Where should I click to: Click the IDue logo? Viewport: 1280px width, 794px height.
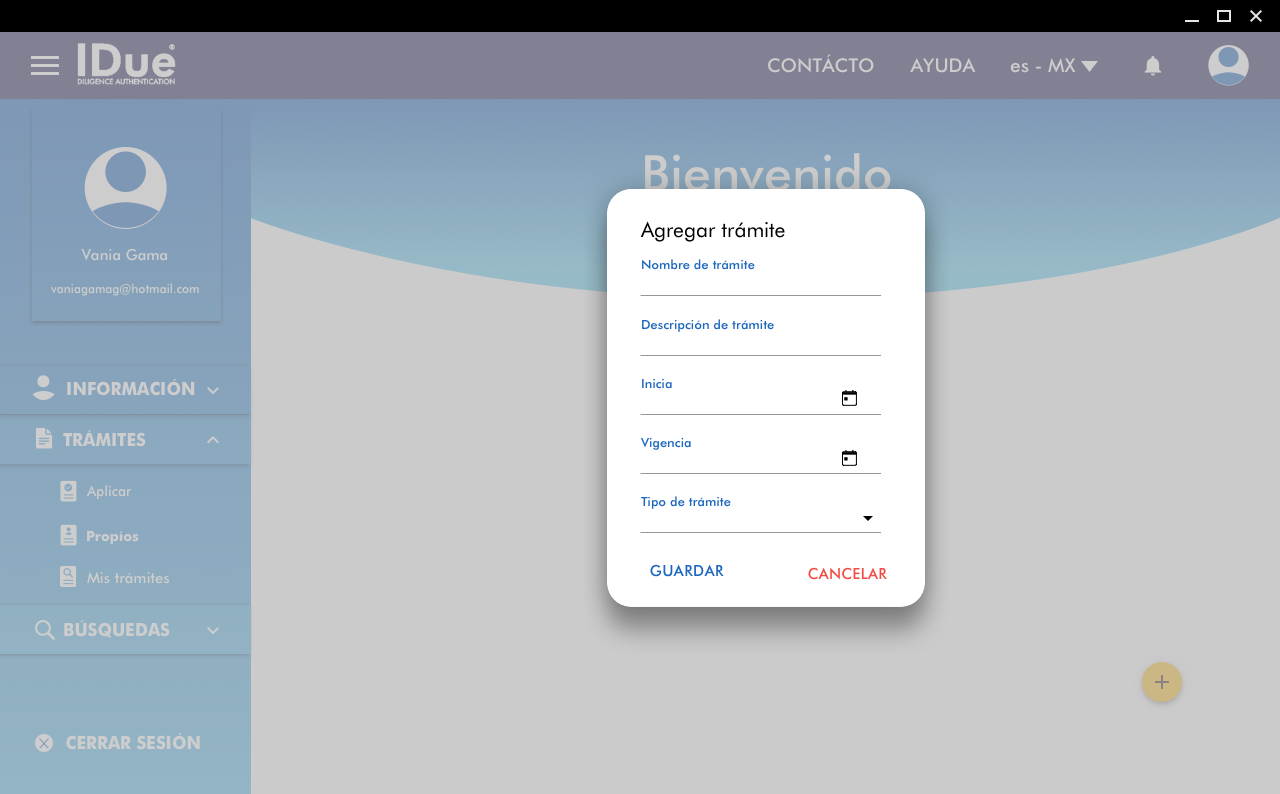pyautogui.click(x=126, y=64)
